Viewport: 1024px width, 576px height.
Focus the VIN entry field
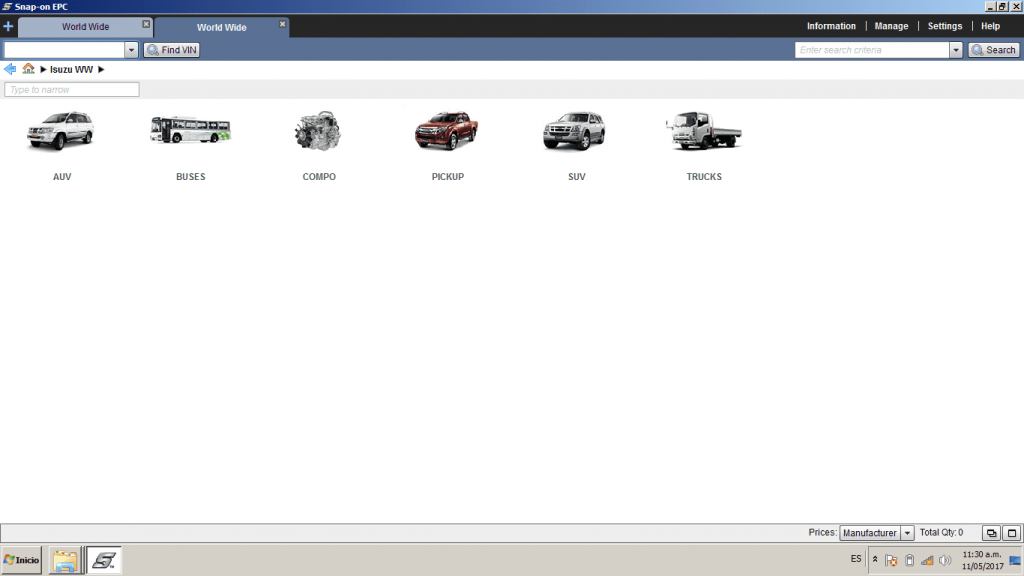coord(64,50)
